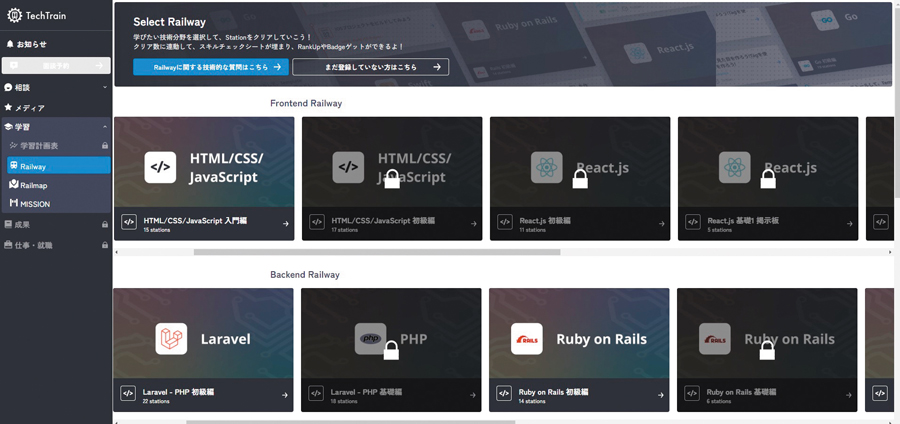Click the train icon beside Railway
Screen dimensions: 900x424
point(14,165)
